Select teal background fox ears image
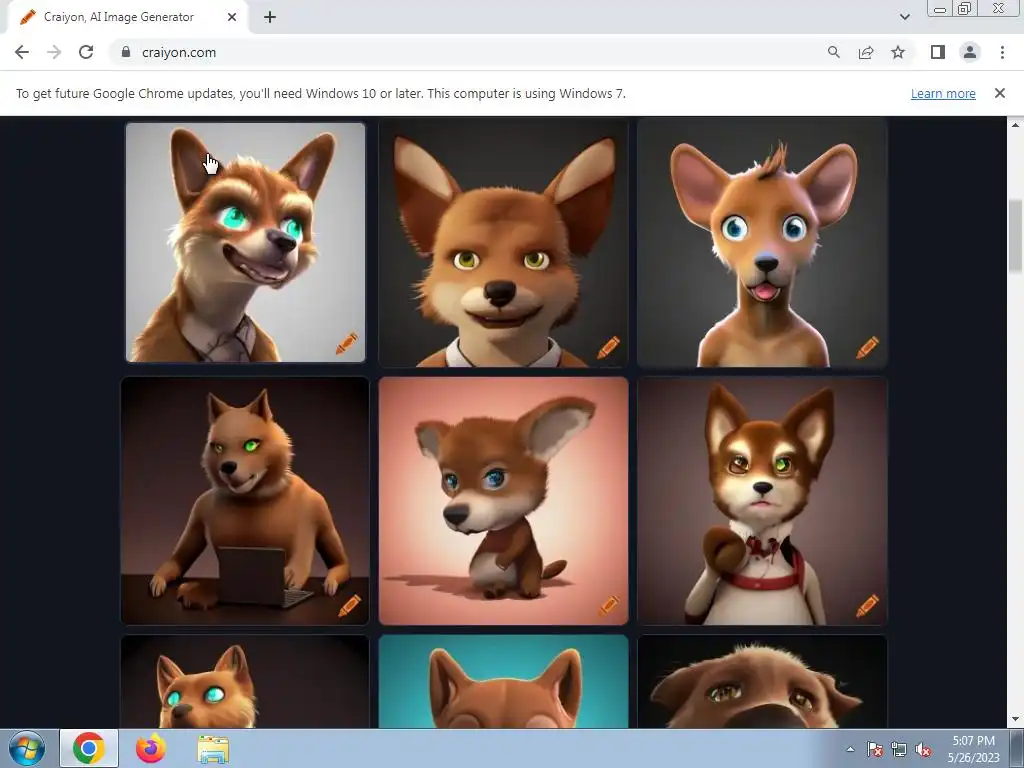Viewport: 1024px width, 768px height. [x=504, y=681]
